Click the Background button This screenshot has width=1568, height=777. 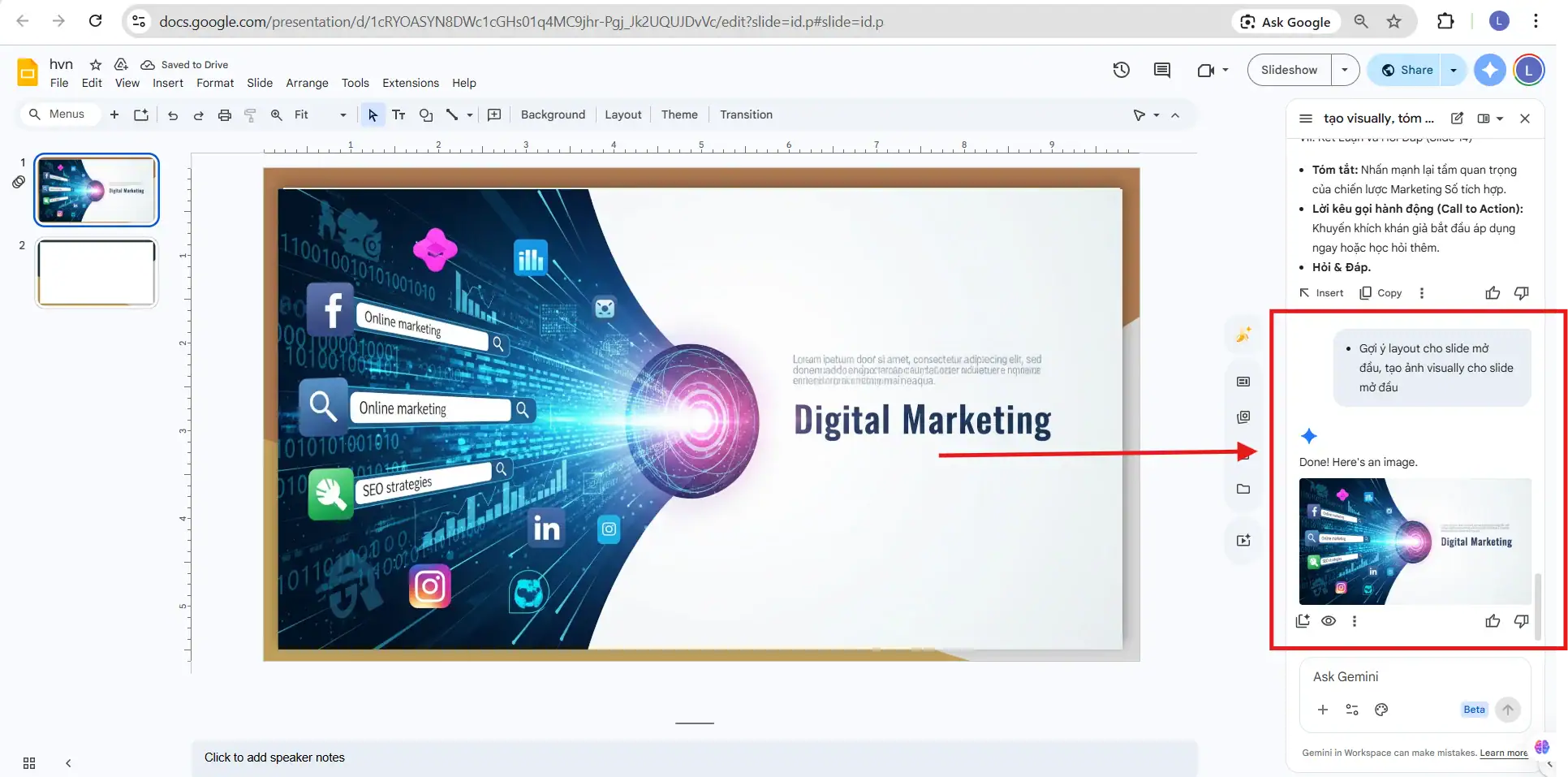[x=553, y=114]
